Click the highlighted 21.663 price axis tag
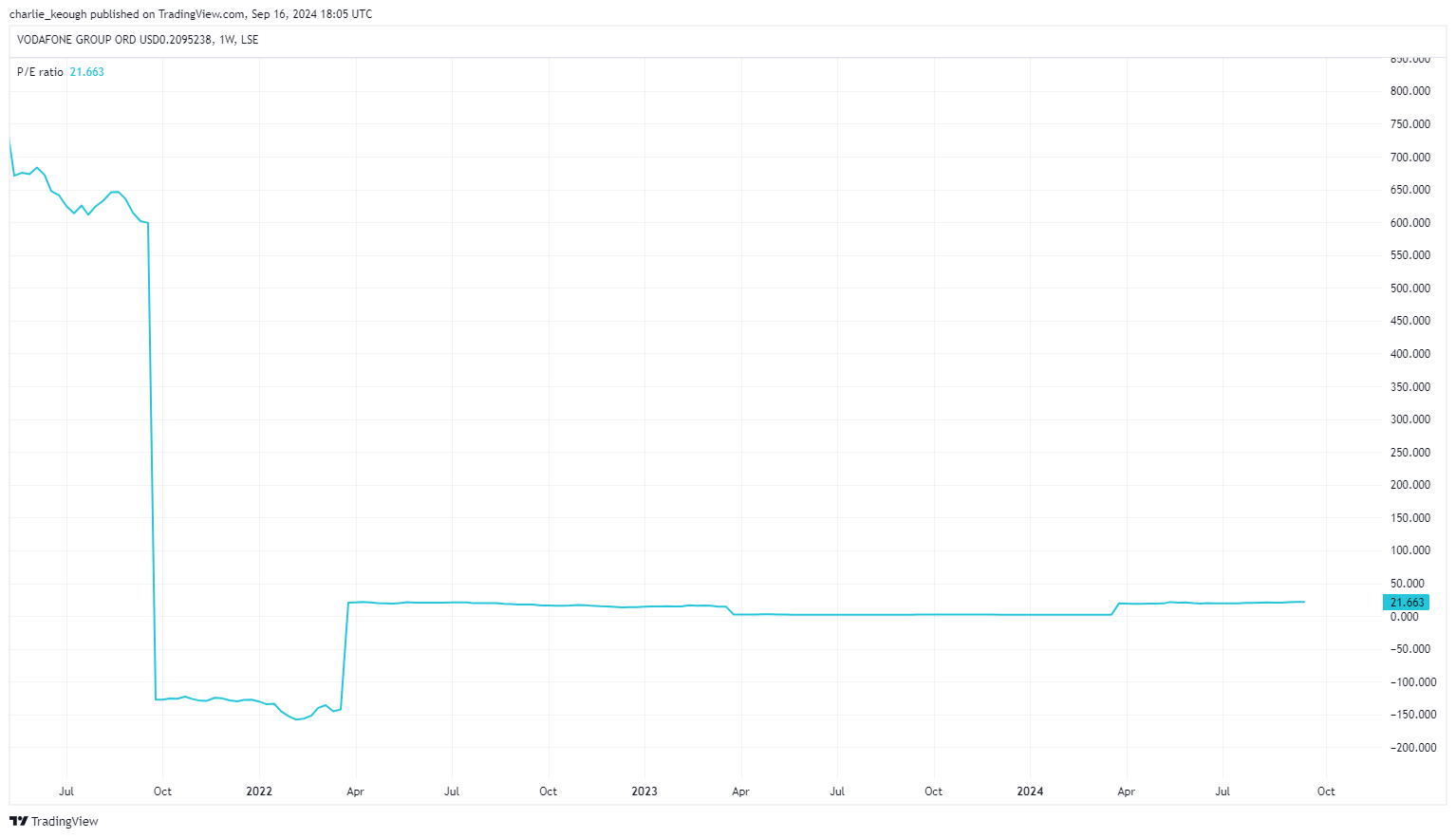The height and width of the screenshot is (838, 1456). coord(1407,603)
